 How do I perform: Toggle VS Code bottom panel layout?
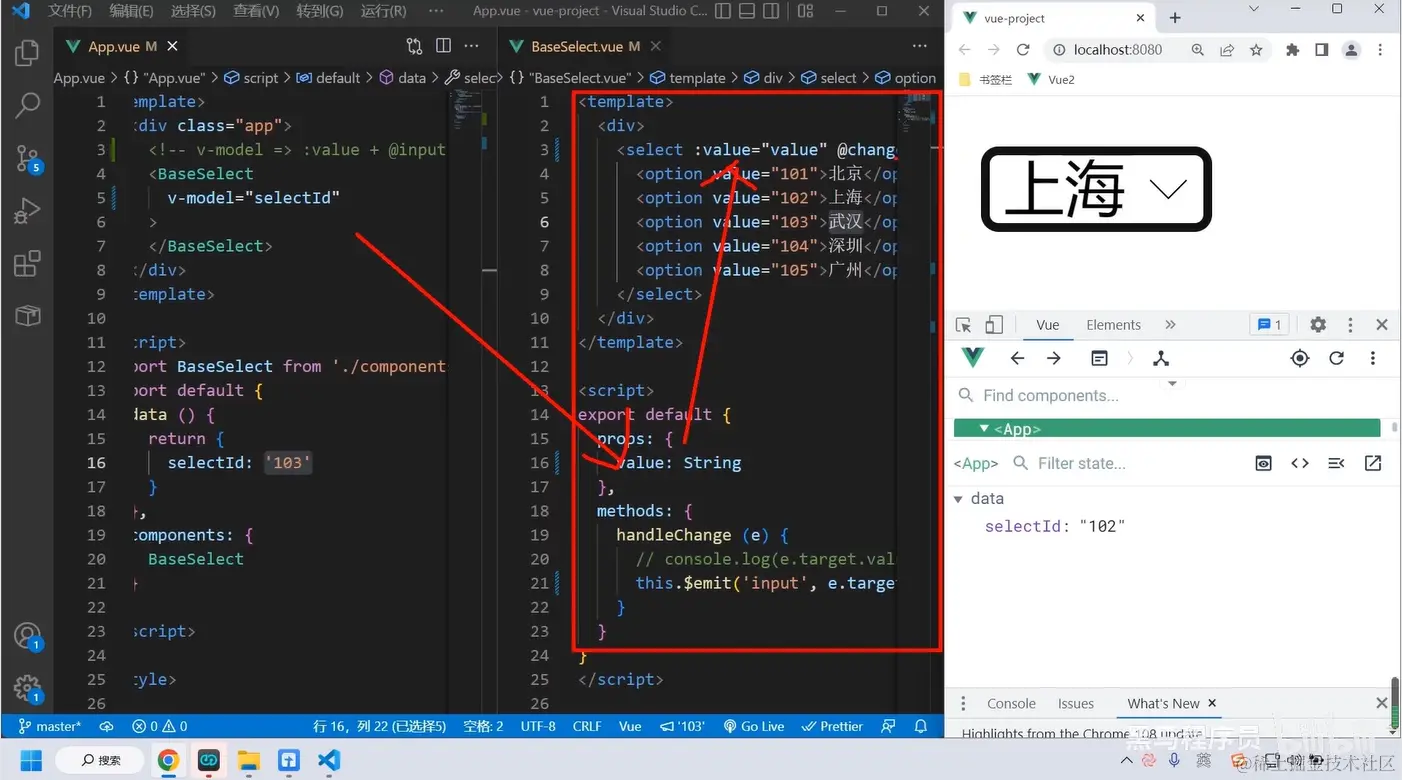coord(749,11)
